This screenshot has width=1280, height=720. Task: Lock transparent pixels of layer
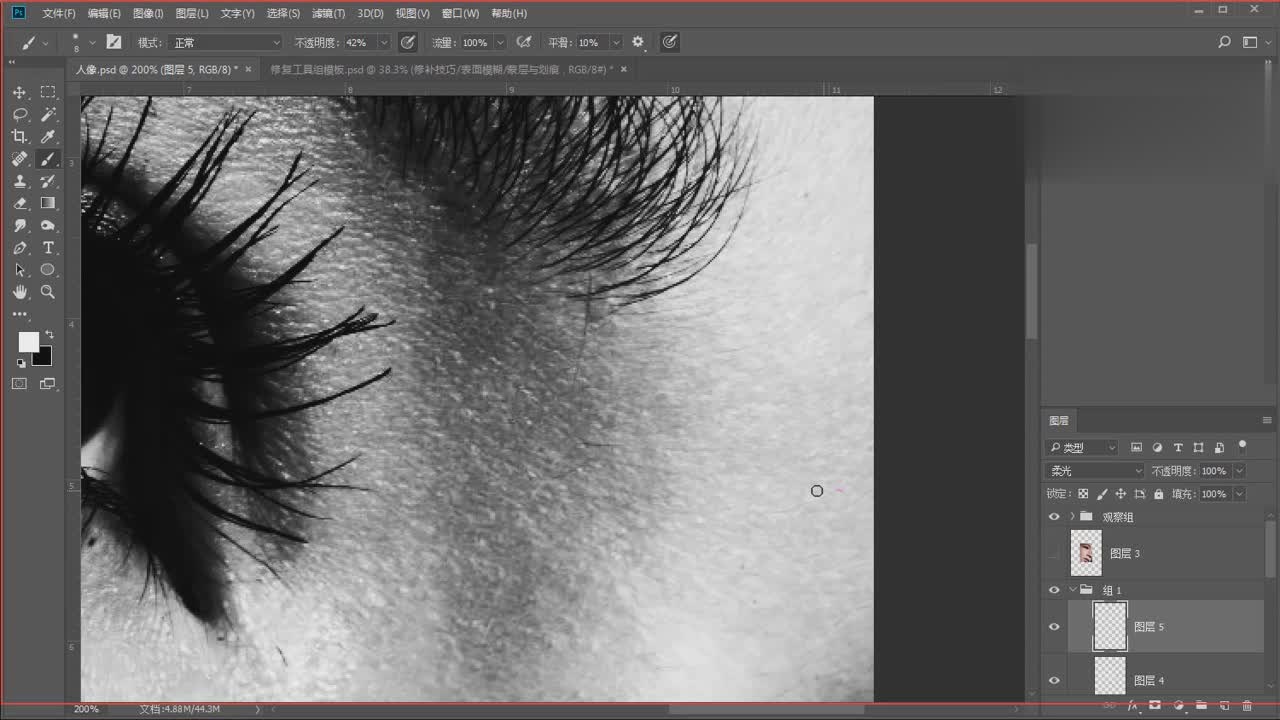pyautogui.click(x=1083, y=494)
